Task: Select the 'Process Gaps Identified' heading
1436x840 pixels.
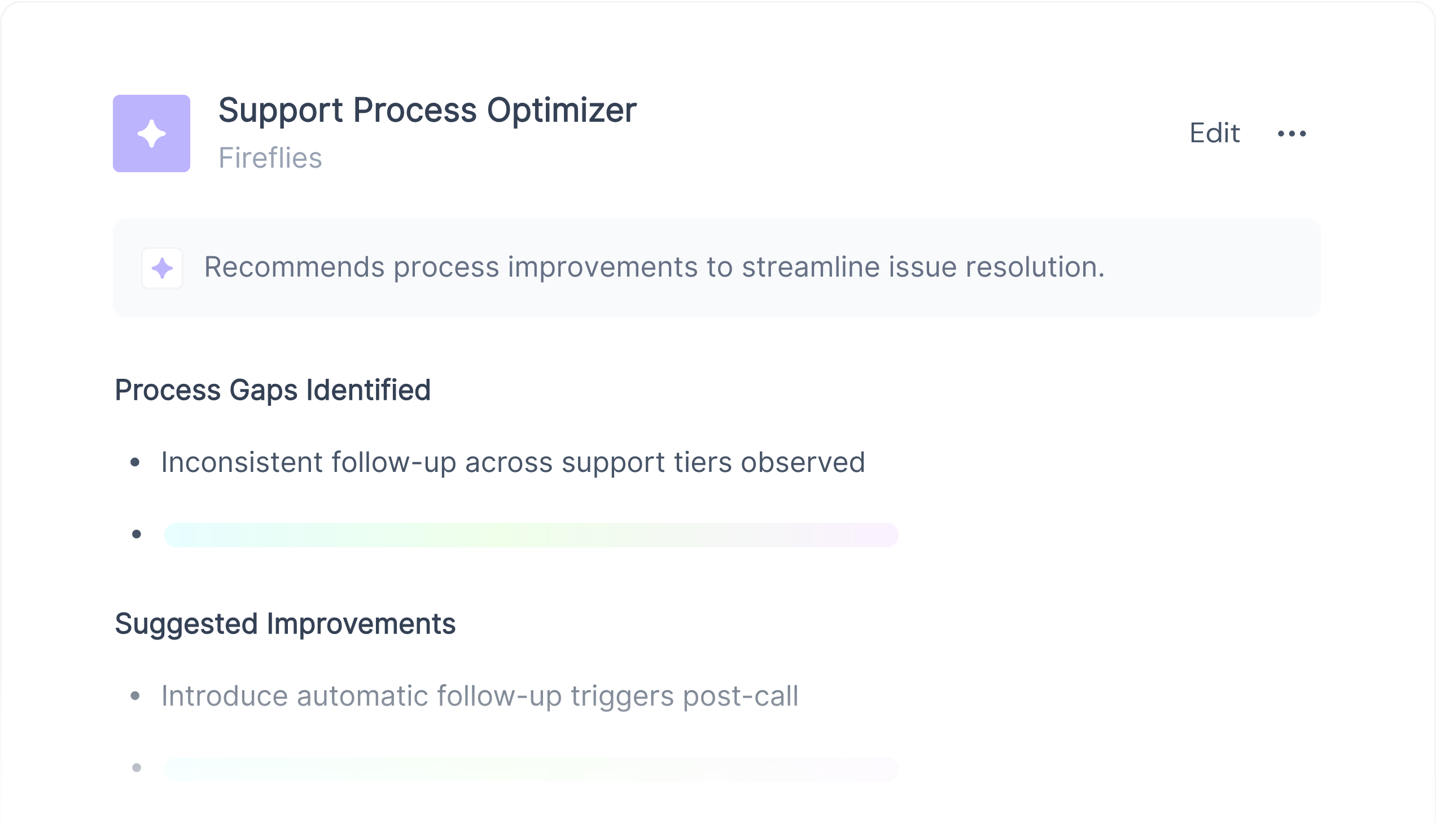Action: [x=273, y=391]
